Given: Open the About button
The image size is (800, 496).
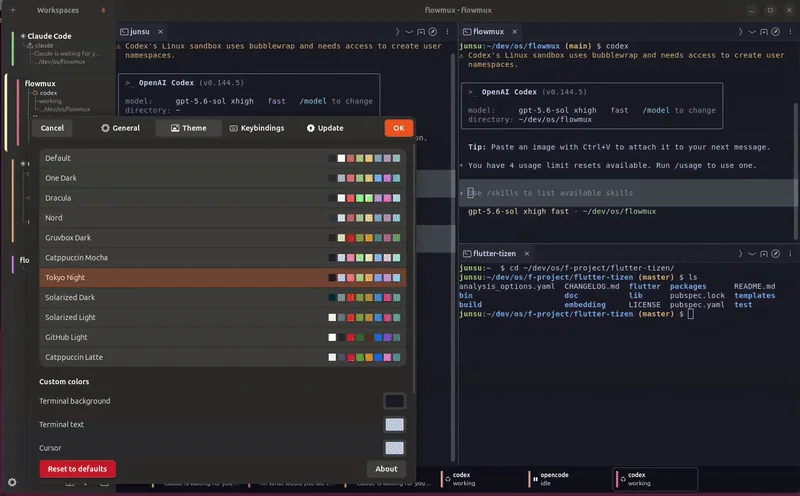Looking at the screenshot, I should pyautogui.click(x=386, y=469).
